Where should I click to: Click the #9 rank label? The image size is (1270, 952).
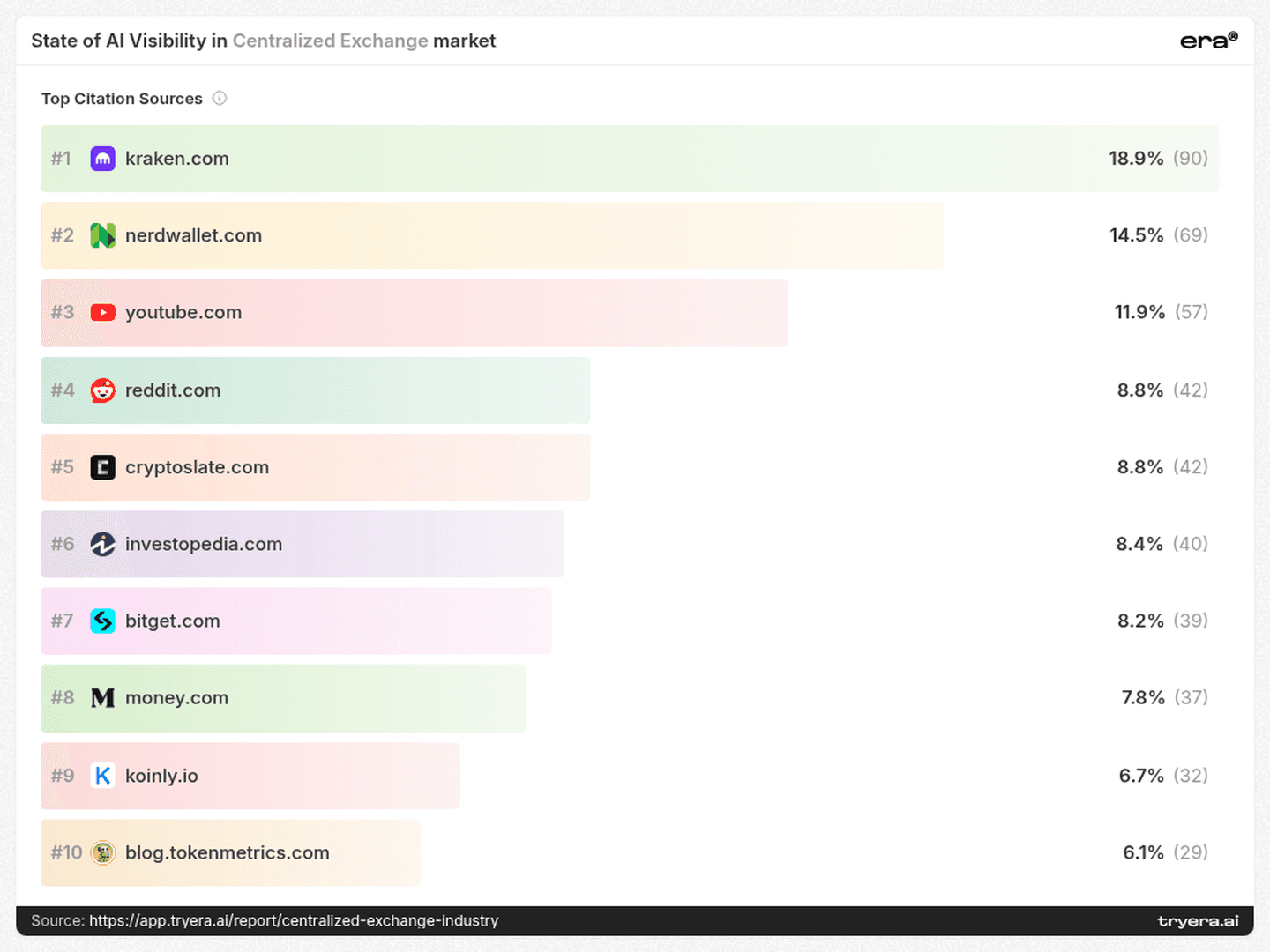coord(63,776)
